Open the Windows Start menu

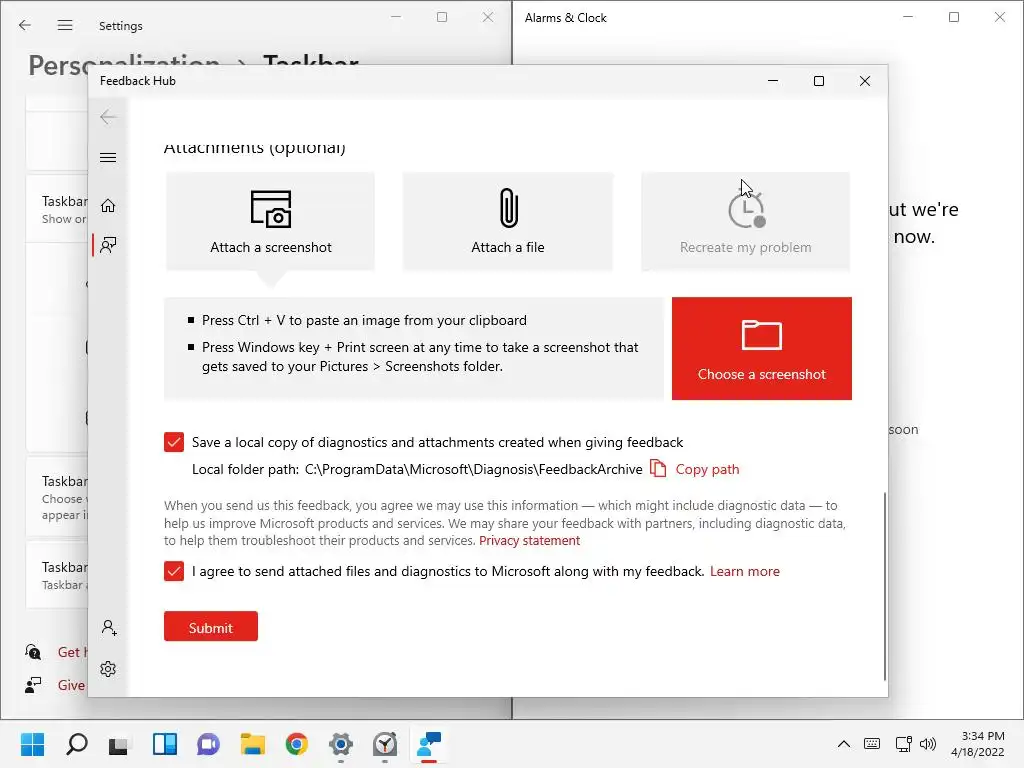(32, 744)
